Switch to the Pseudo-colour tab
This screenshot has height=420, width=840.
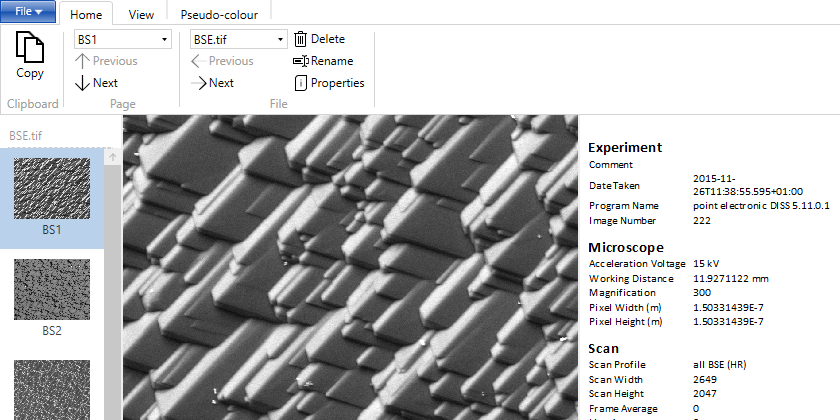(x=218, y=15)
